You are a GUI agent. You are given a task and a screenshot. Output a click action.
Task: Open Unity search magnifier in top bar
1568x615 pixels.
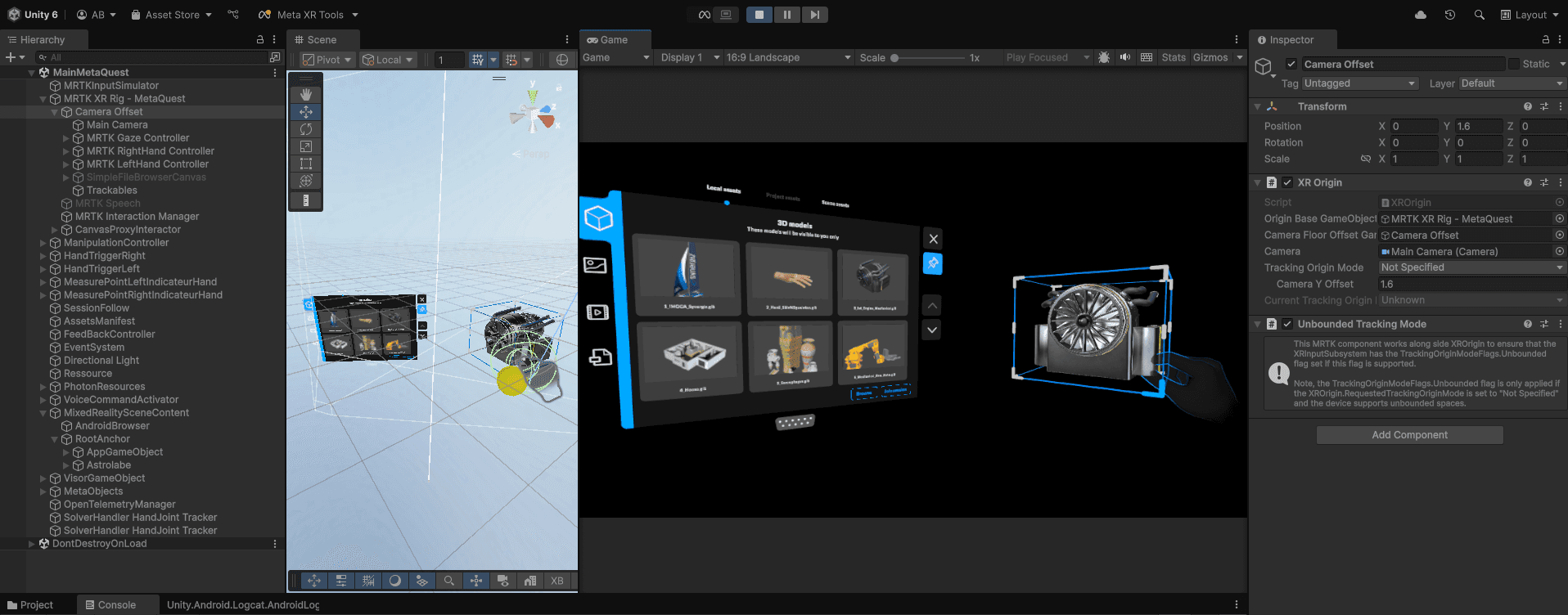pos(1479,15)
